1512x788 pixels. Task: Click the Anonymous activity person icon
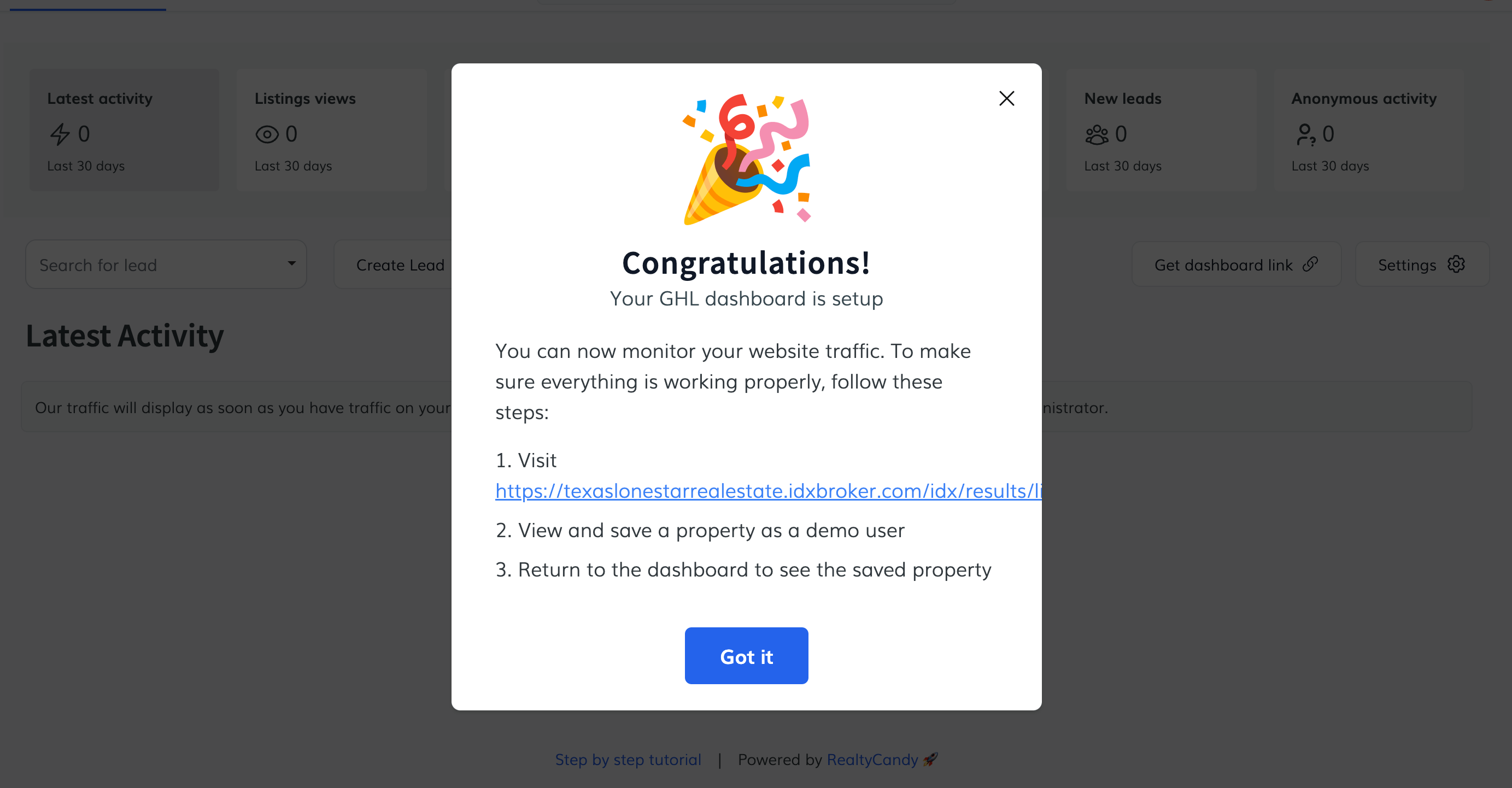coord(1304,134)
